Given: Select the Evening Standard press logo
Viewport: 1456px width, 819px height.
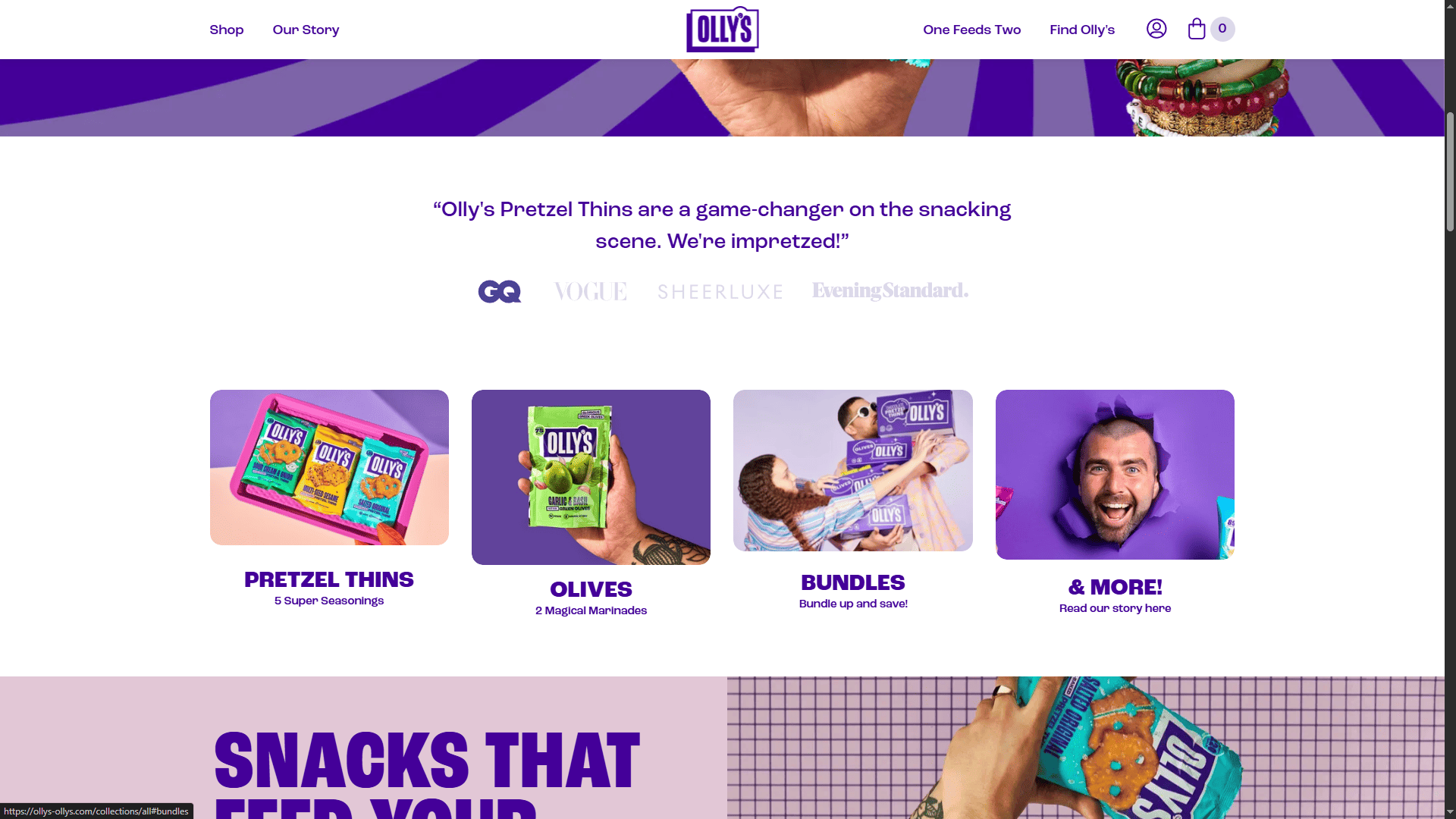Looking at the screenshot, I should 890,290.
